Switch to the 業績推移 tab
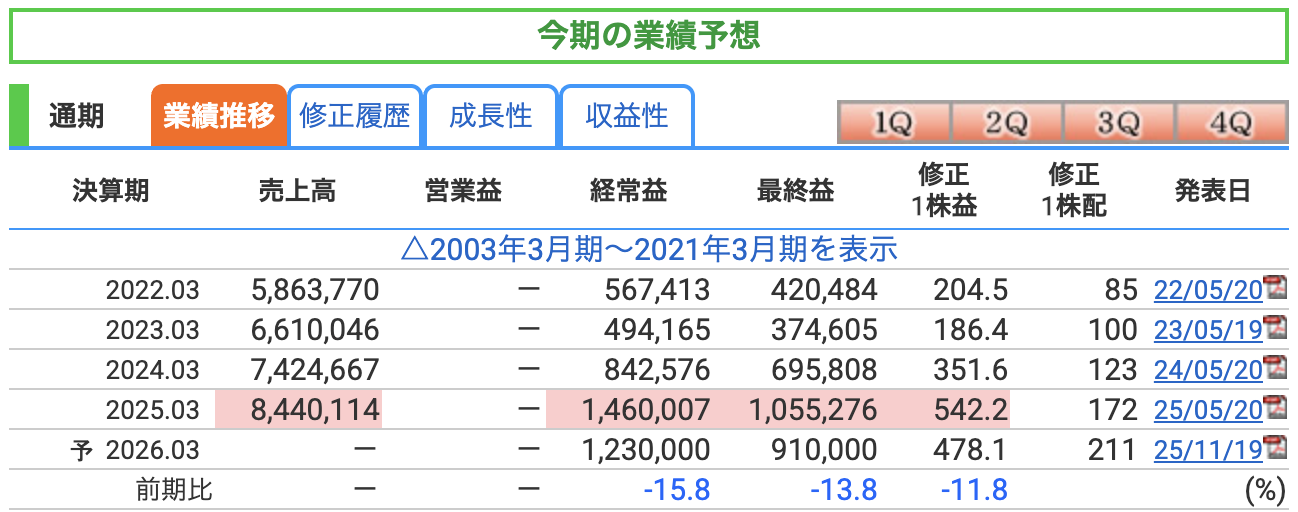1298x512 pixels. tap(219, 116)
